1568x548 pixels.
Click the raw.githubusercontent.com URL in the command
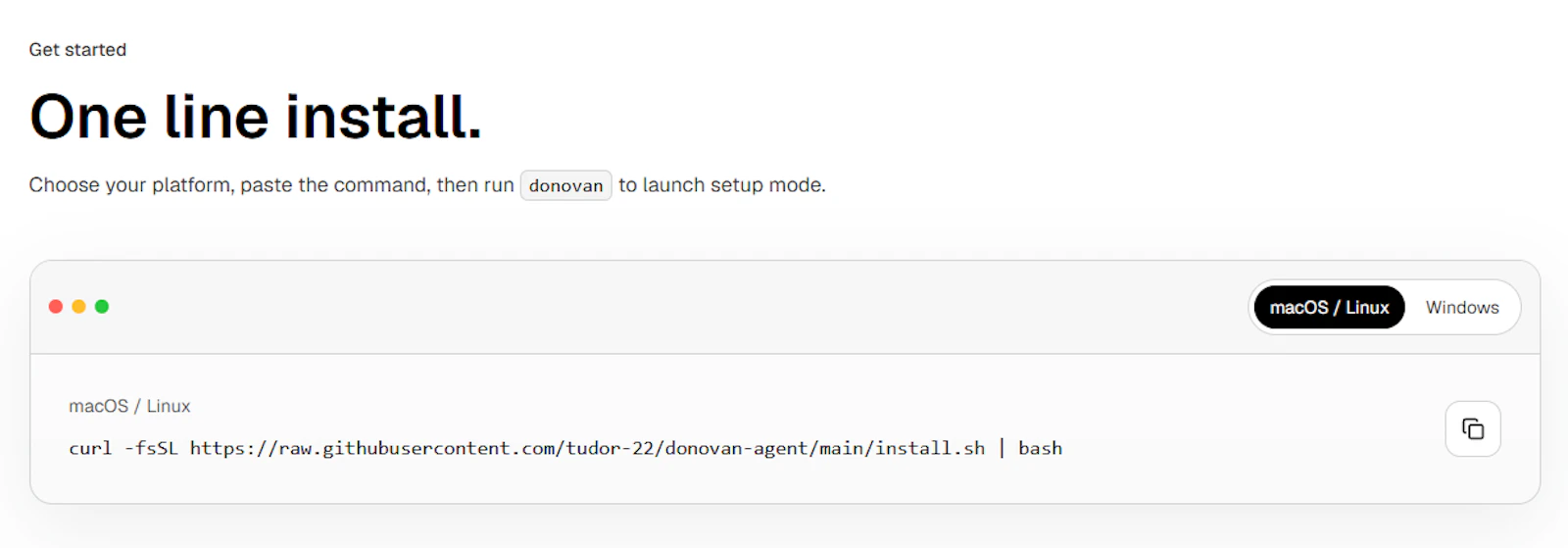(x=587, y=448)
